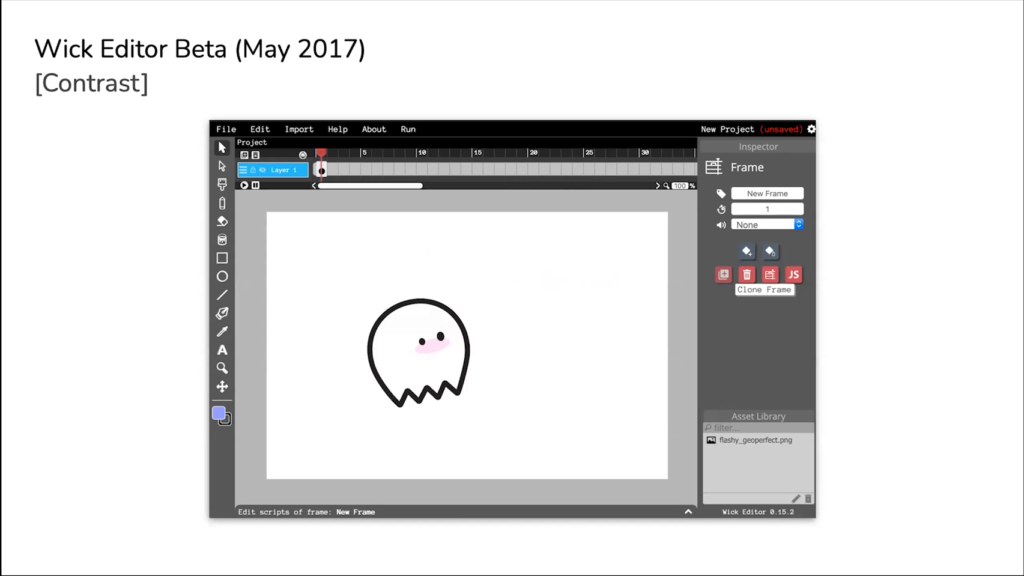Select the Eyedropper tool
The width and height of the screenshot is (1024, 576).
tap(222, 331)
